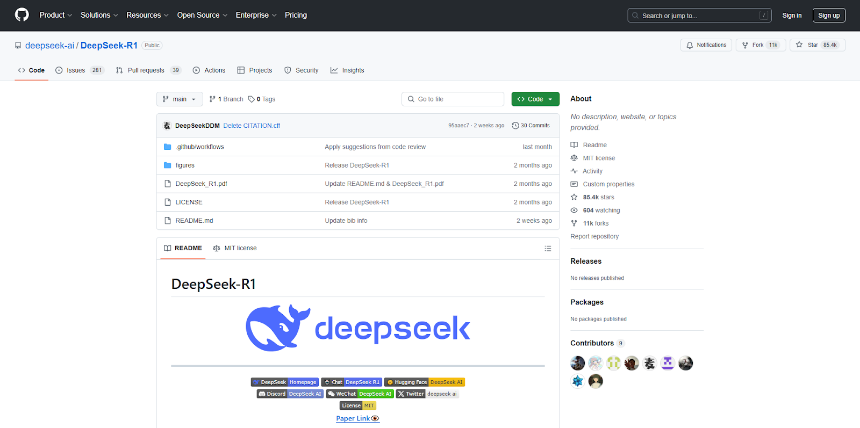Open the figures folder
Image resolution: width=860 pixels, height=428 pixels.
(185, 165)
